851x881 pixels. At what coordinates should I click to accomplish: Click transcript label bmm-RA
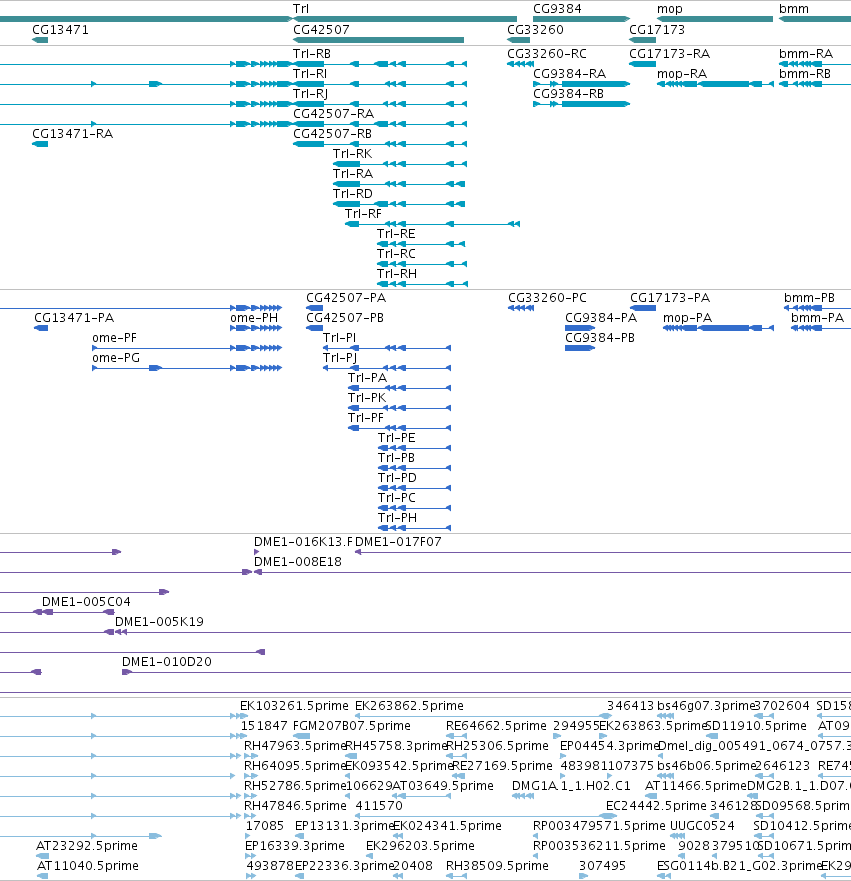pos(806,54)
